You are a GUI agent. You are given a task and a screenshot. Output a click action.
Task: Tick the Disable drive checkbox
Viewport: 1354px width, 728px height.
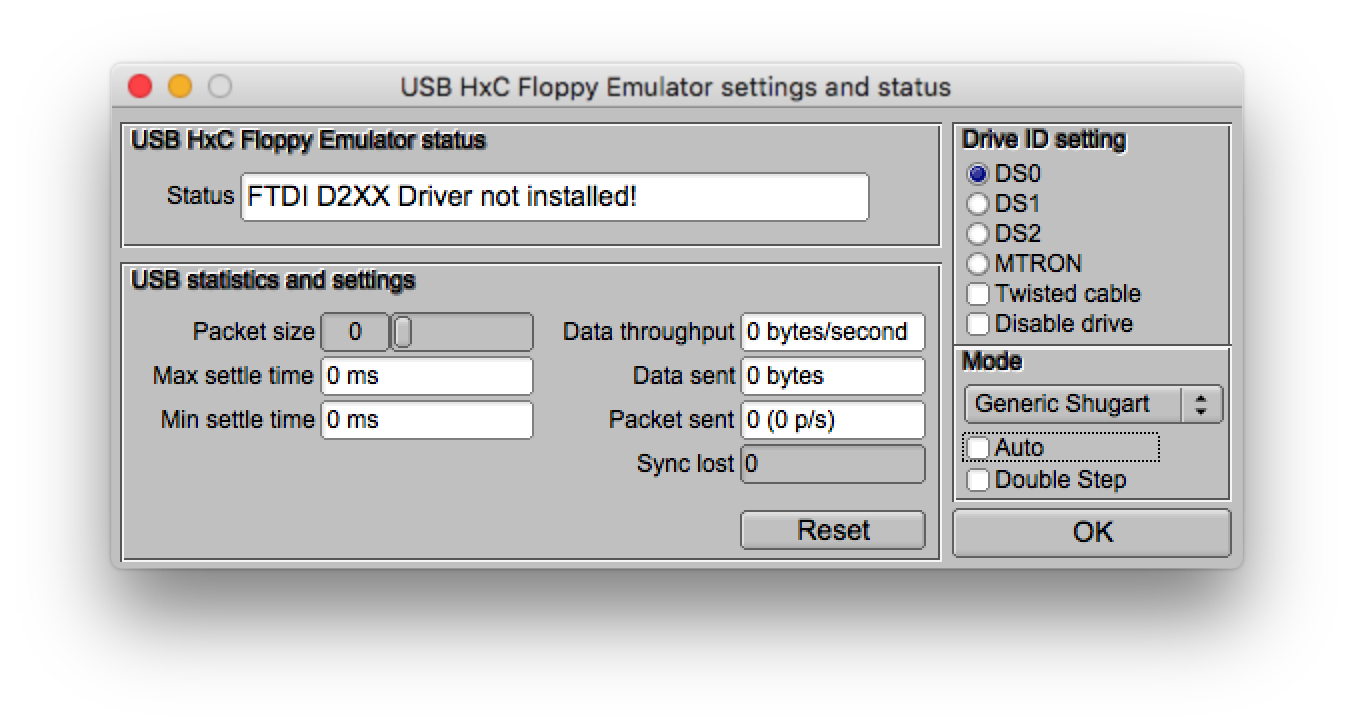[x=978, y=324]
